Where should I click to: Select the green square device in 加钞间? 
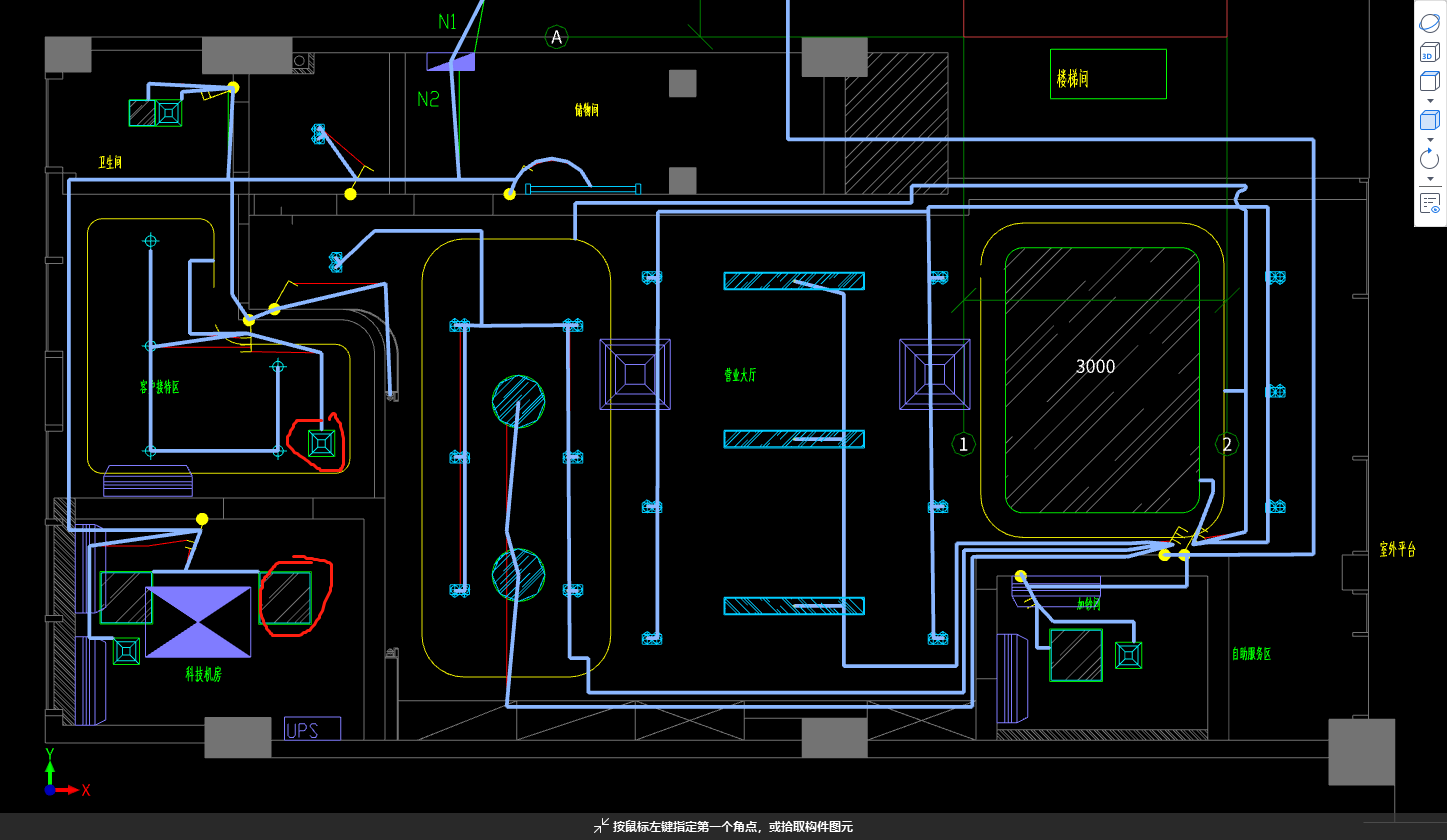tap(1128, 655)
